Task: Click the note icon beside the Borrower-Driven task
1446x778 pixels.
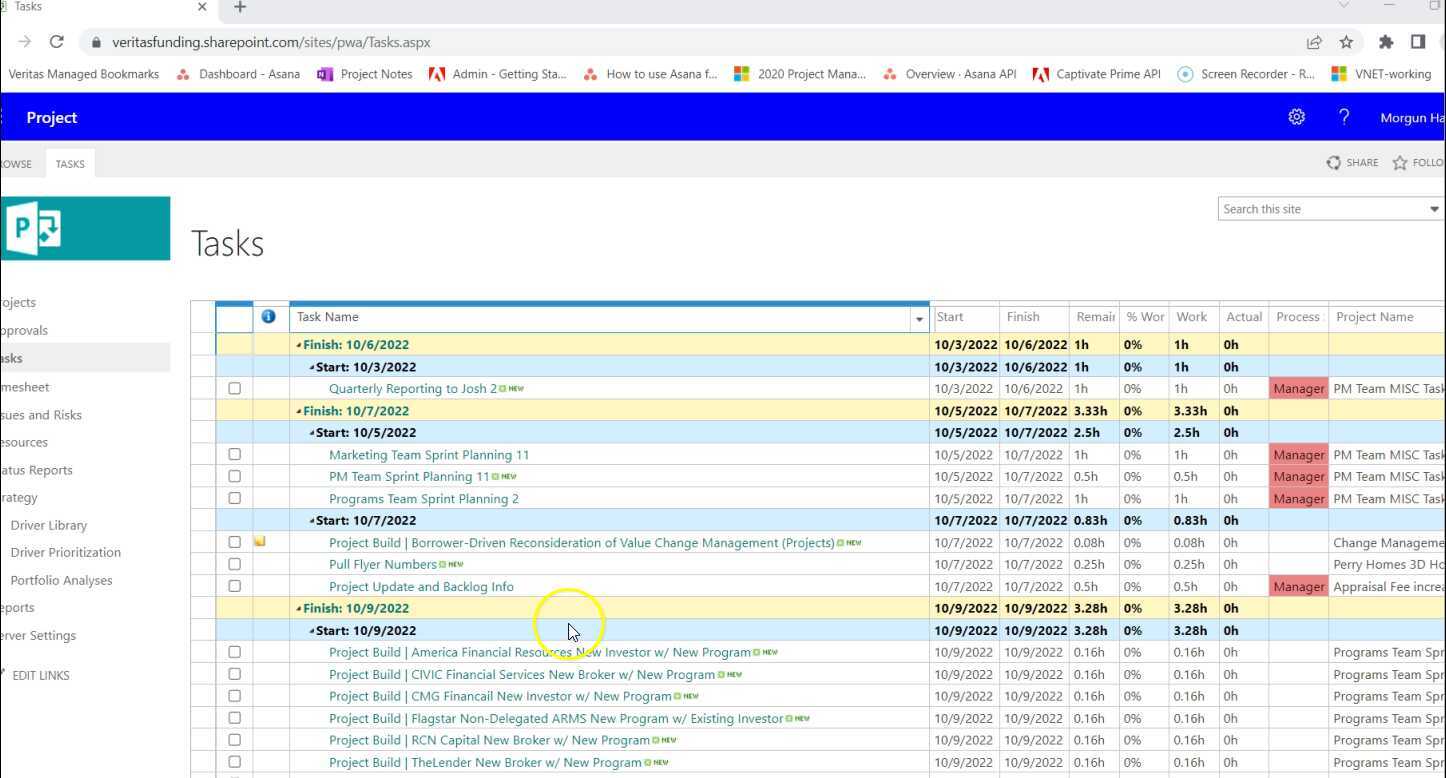Action: (260, 542)
